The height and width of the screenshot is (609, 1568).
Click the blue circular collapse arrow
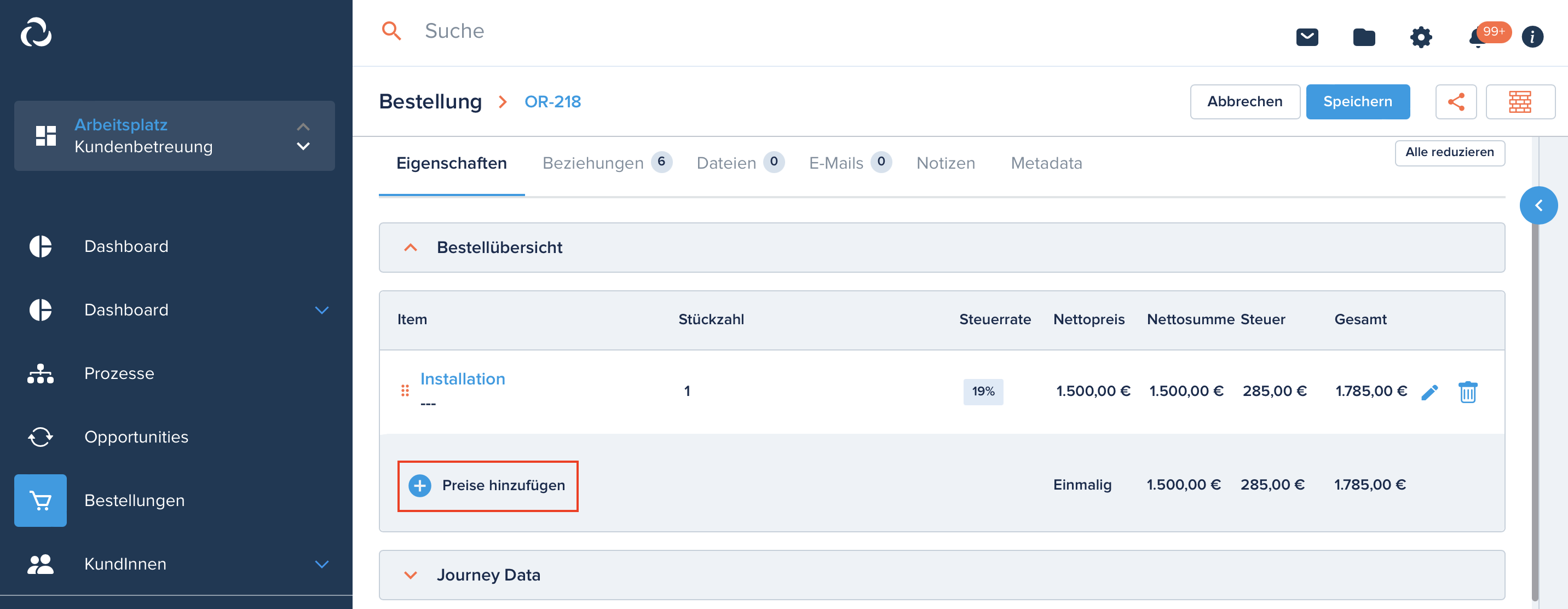pyautogui.click(x=1538, y=206)
